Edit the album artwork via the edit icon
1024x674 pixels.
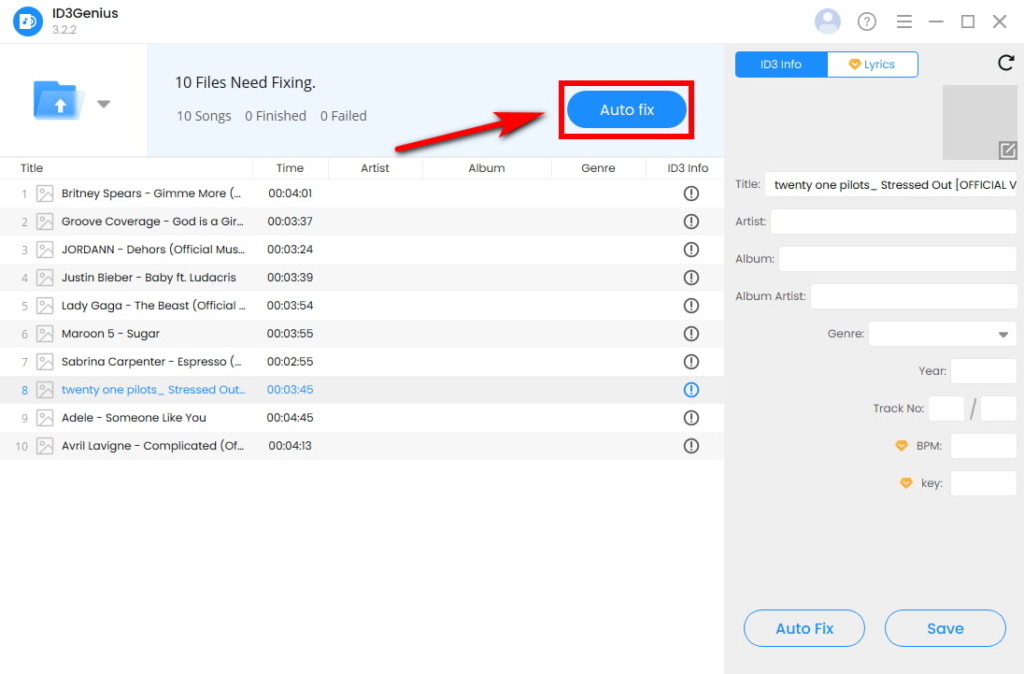coord(1010,151)
